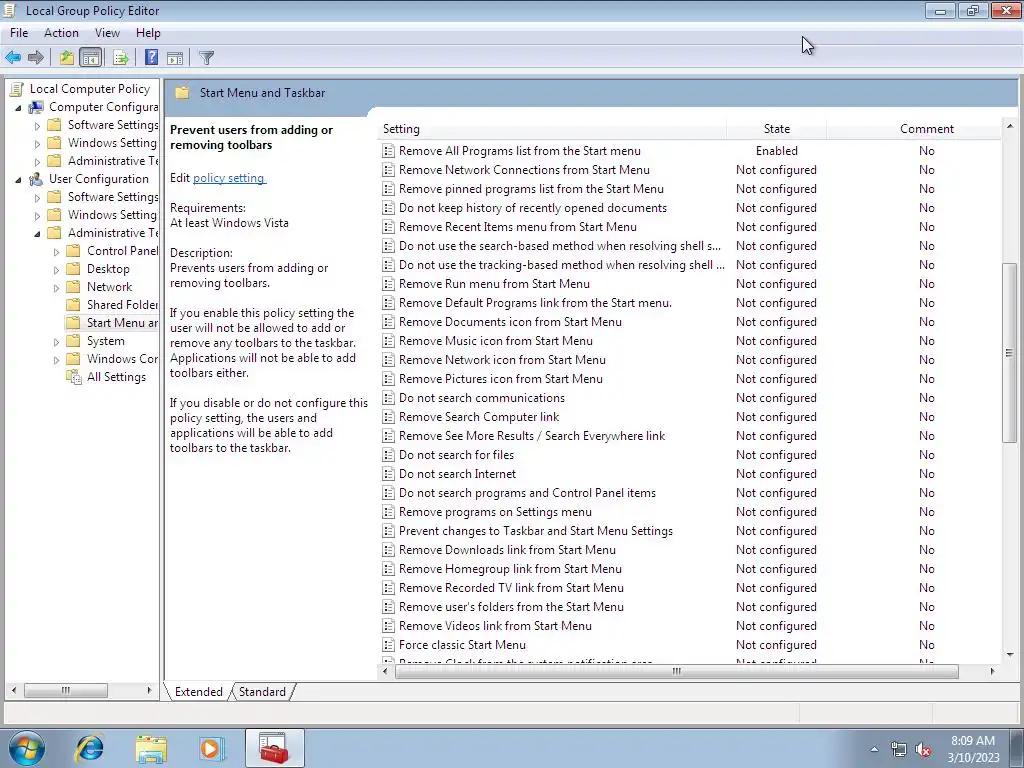1024x768 pixels.
Task: Sort by the Comment column header
Action: click(914, 129)
